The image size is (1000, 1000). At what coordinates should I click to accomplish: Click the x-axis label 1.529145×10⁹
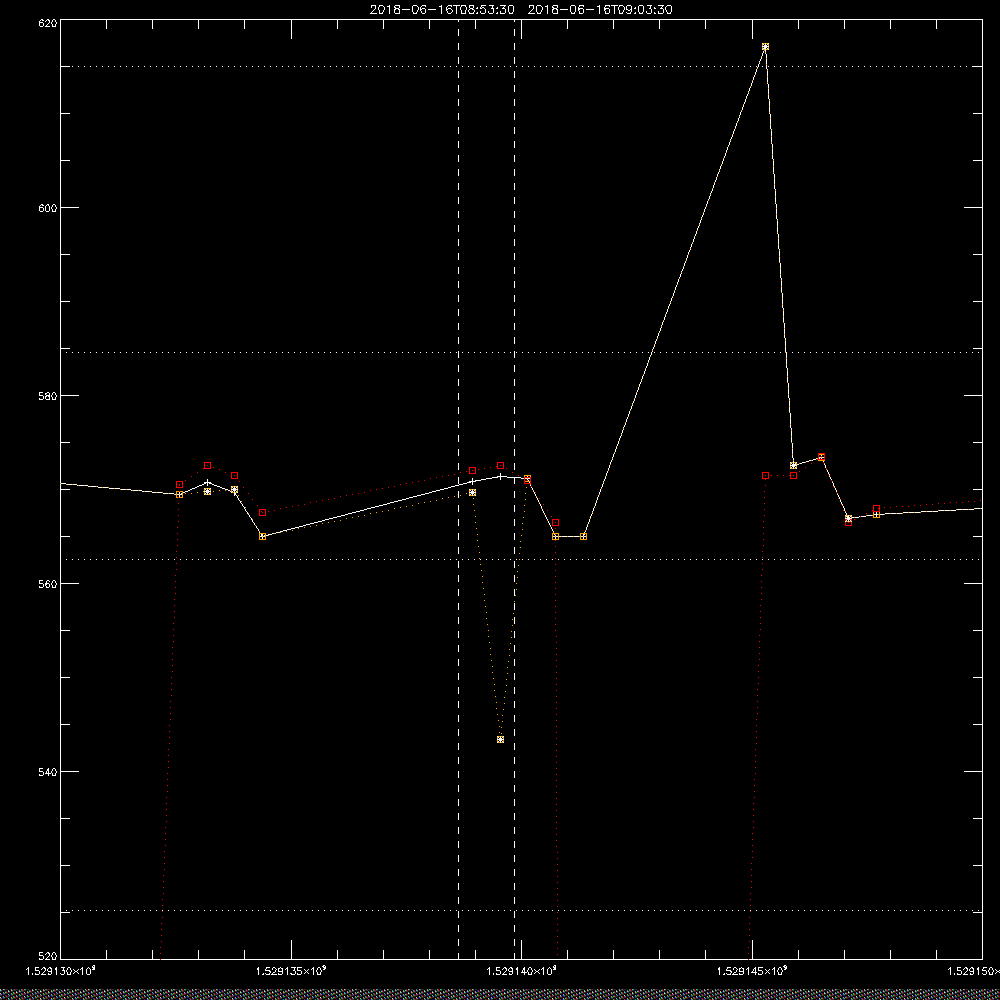(753, 971)
